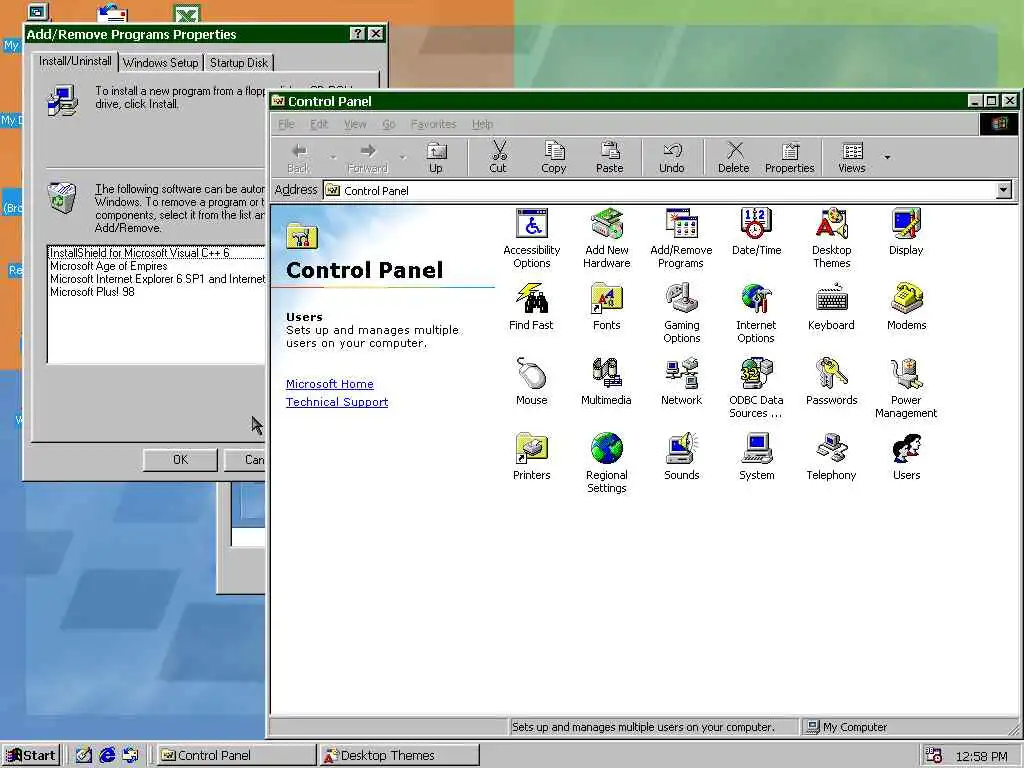Click the Task Scheduler tray icon

point(934,756)
